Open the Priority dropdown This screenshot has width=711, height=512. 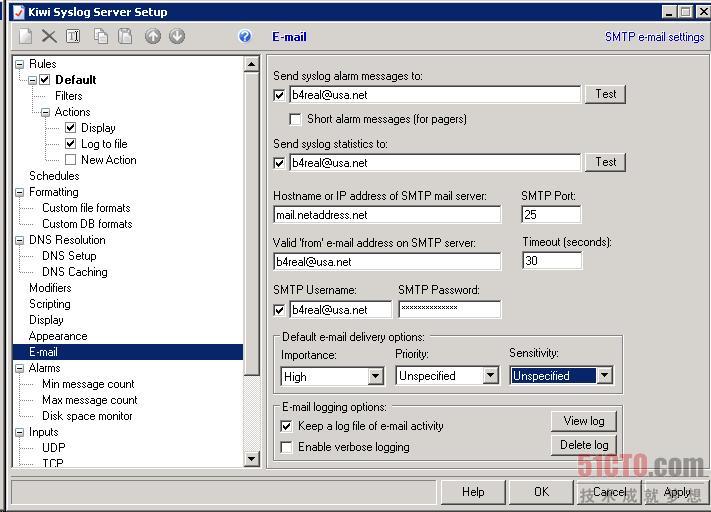tap(490, 375)
